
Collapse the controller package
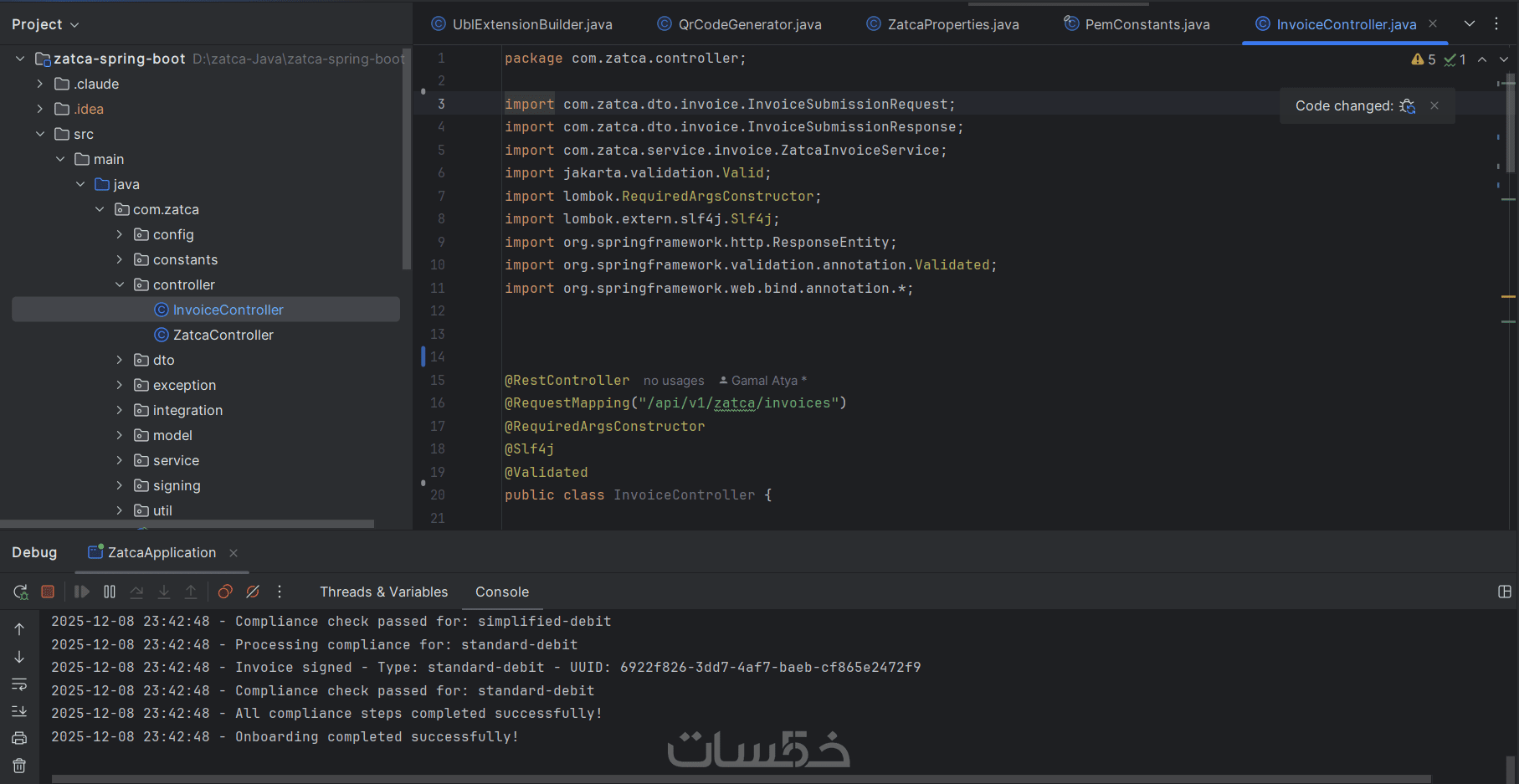tap(120, 285)
